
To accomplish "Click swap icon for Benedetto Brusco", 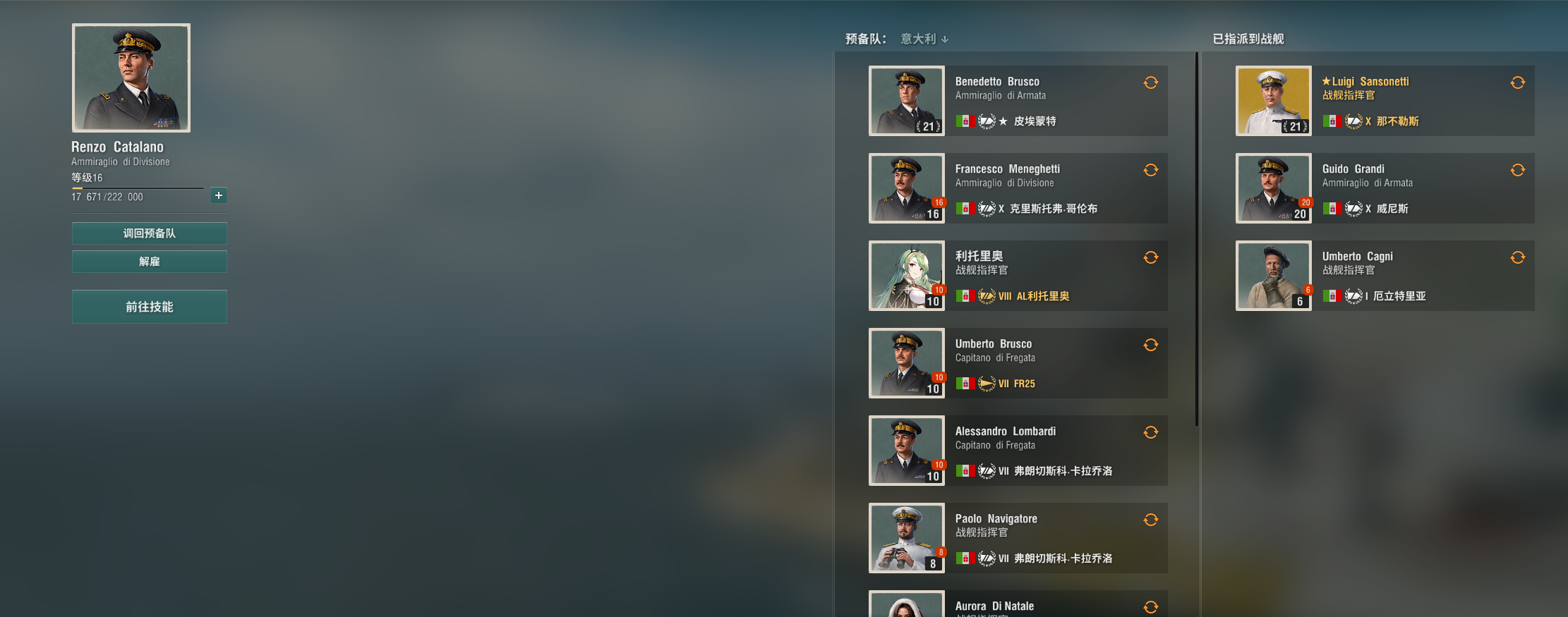I will 1150,83.
